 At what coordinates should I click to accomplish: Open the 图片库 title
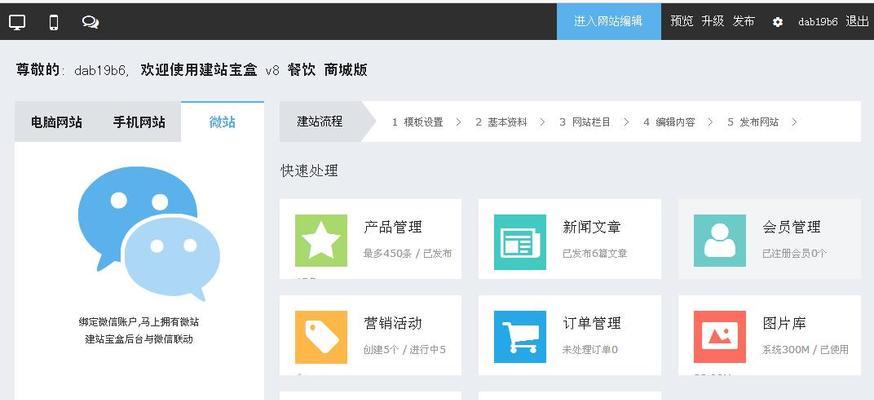click(784, 323)
